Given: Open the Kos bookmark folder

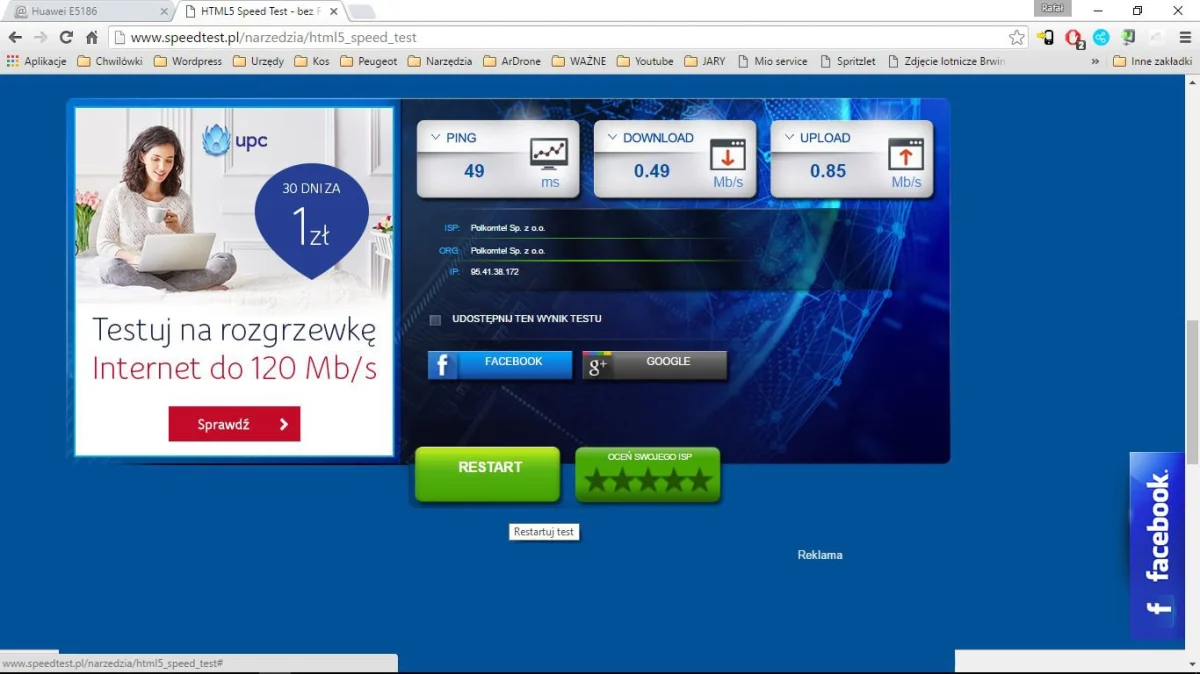Looking at the screenshot, I should (x=312, y=61).
